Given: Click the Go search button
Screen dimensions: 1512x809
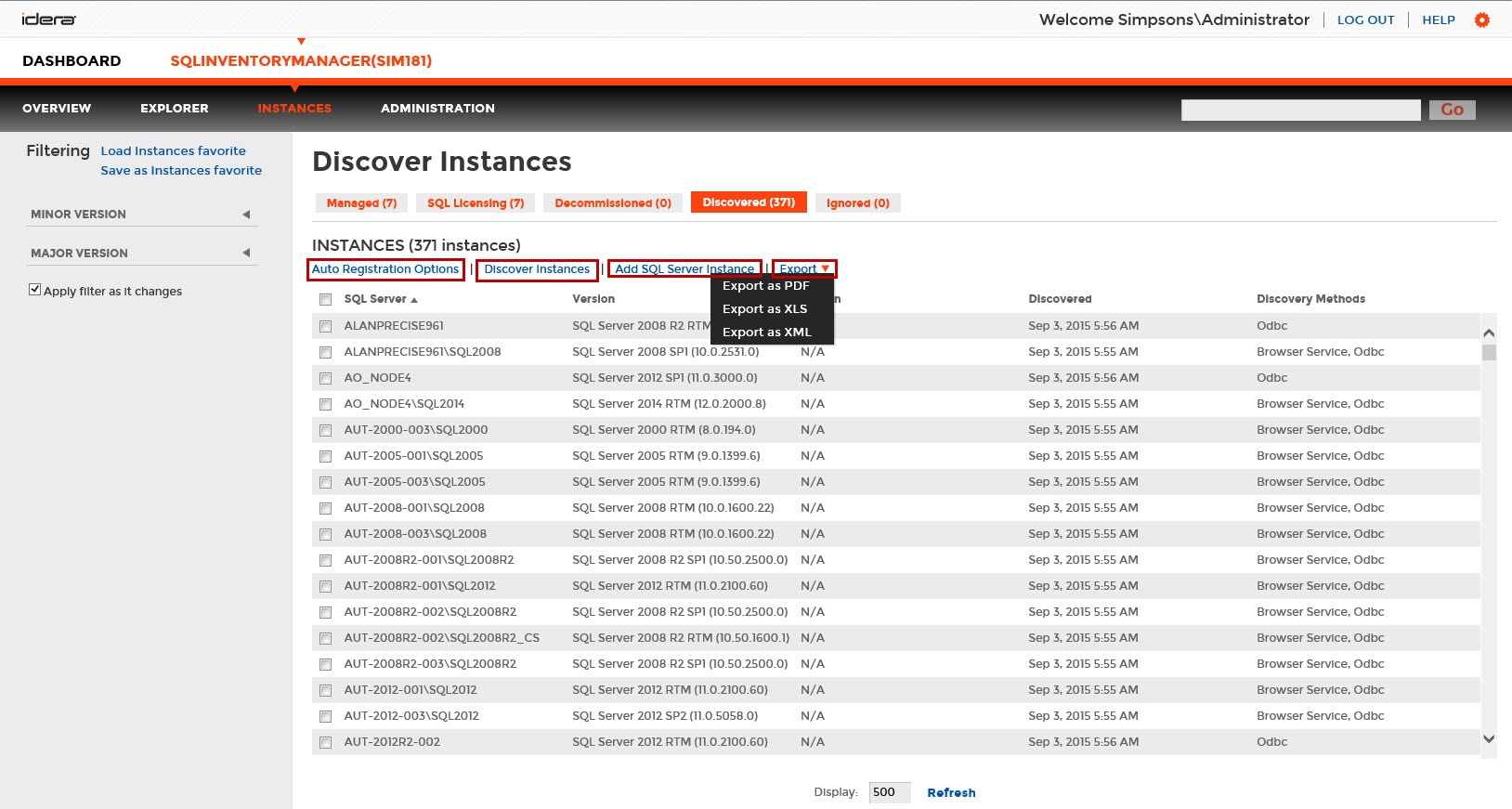Looking at the screenshot, I should (1452, 110).
